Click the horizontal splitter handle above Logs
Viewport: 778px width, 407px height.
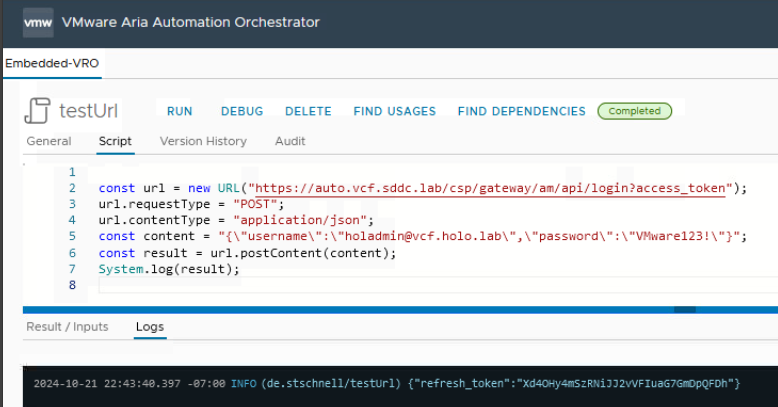pyautogui.click(x=685, y=310)
